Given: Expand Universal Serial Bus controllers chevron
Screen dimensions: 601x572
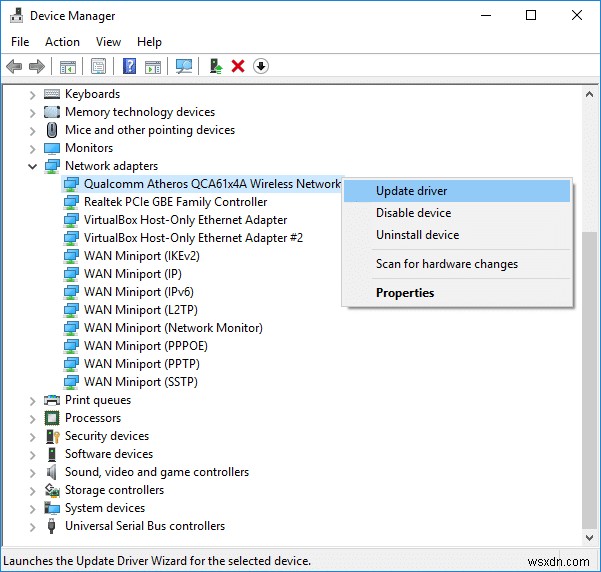Looking at the screenshot, I should pos(33,527).
